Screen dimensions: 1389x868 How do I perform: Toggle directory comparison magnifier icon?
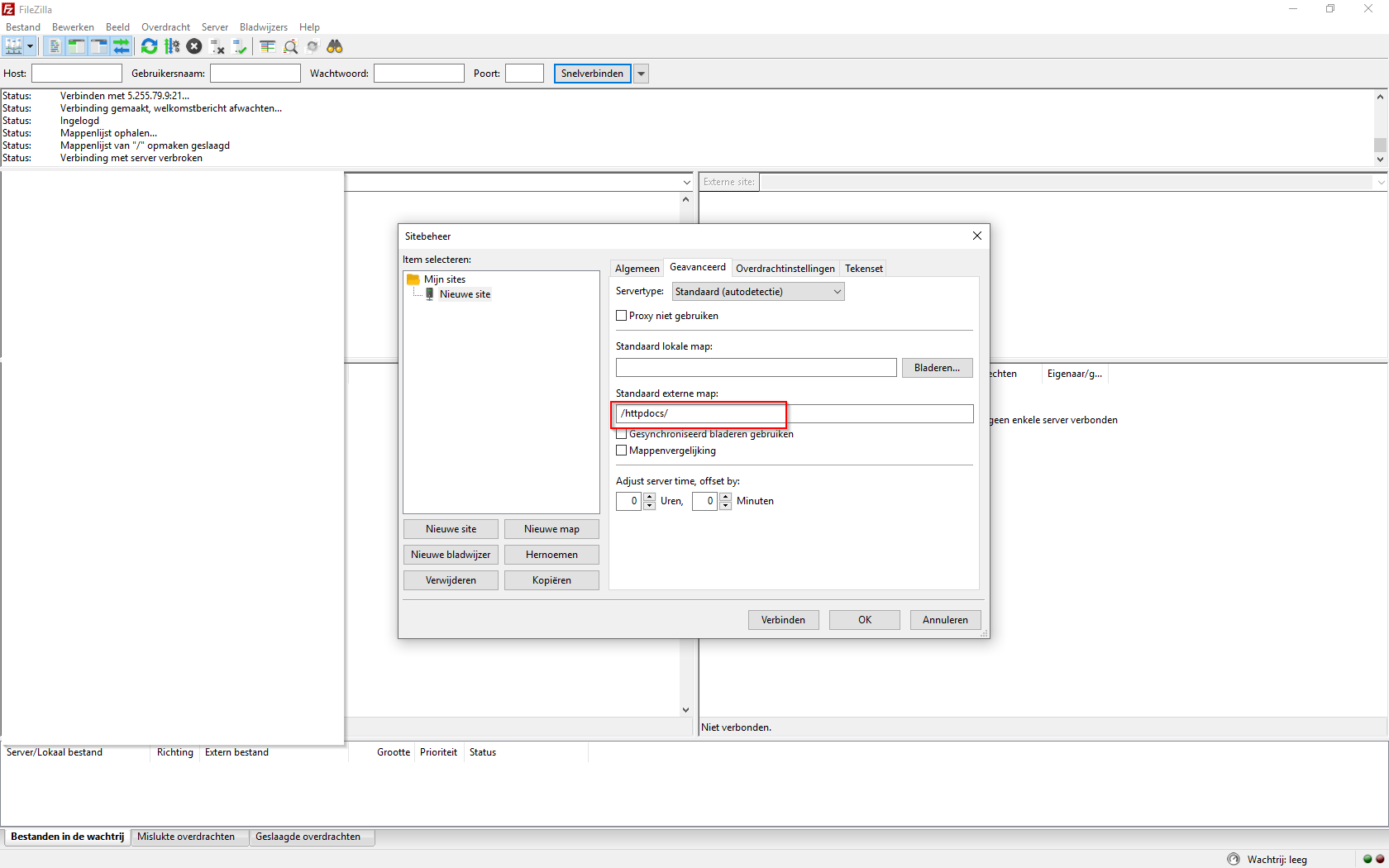290,46
